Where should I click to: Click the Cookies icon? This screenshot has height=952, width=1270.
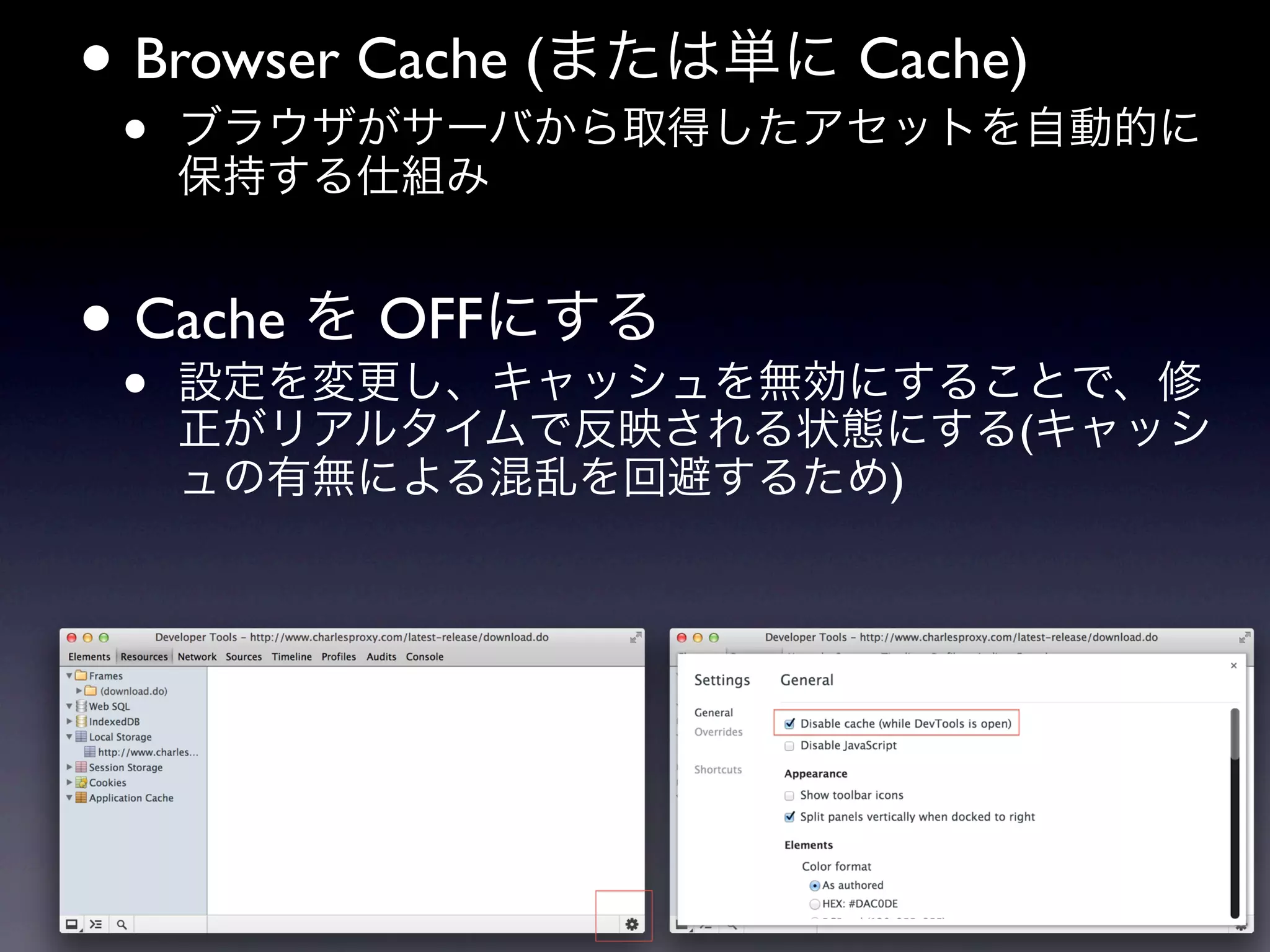click(81, 782)
